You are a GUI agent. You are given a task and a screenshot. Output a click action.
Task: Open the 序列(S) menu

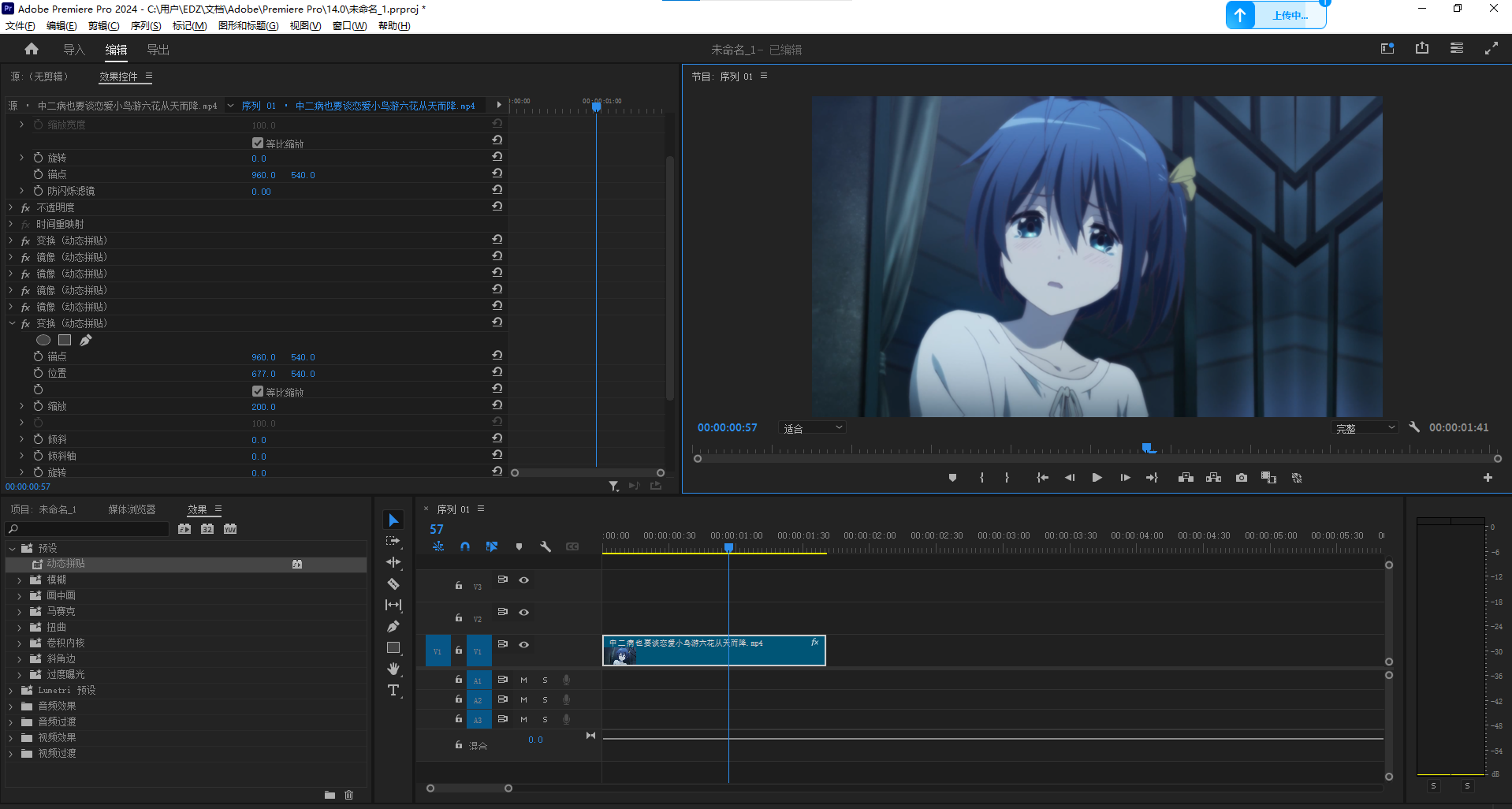tap(146, 26)
